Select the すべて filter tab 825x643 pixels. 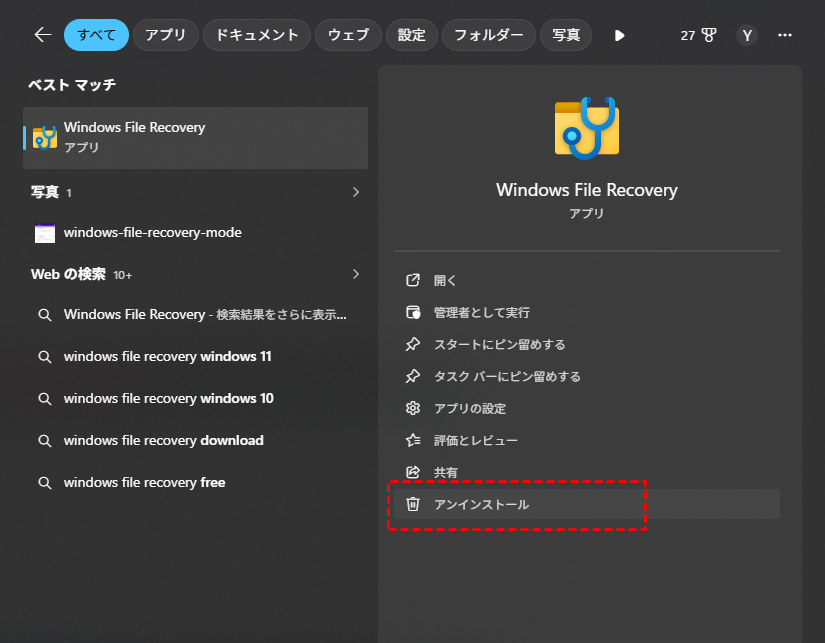click(96, 35)
